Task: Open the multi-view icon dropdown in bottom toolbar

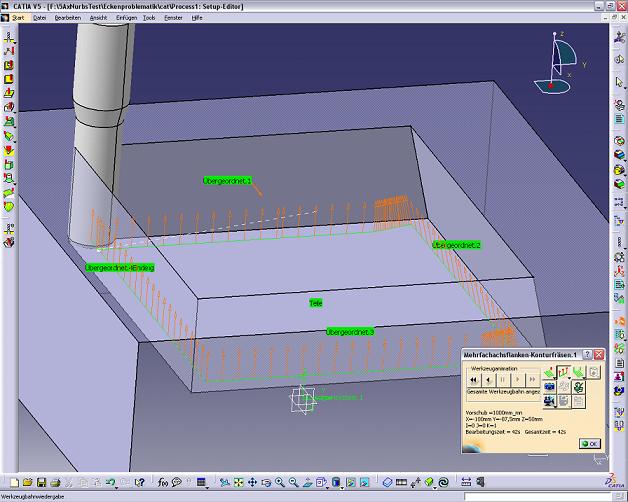Action: pyautogui.click(x=327, y=488)
